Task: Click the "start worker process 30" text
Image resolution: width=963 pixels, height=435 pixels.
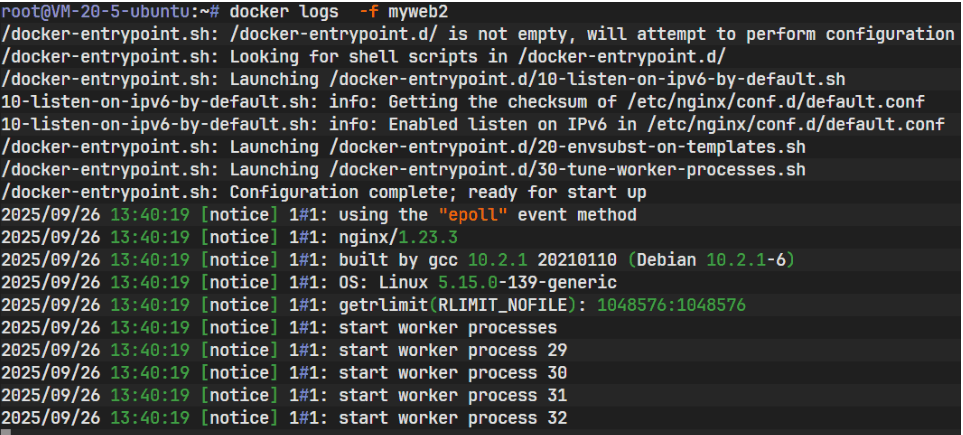Action: tap(453, 372)
